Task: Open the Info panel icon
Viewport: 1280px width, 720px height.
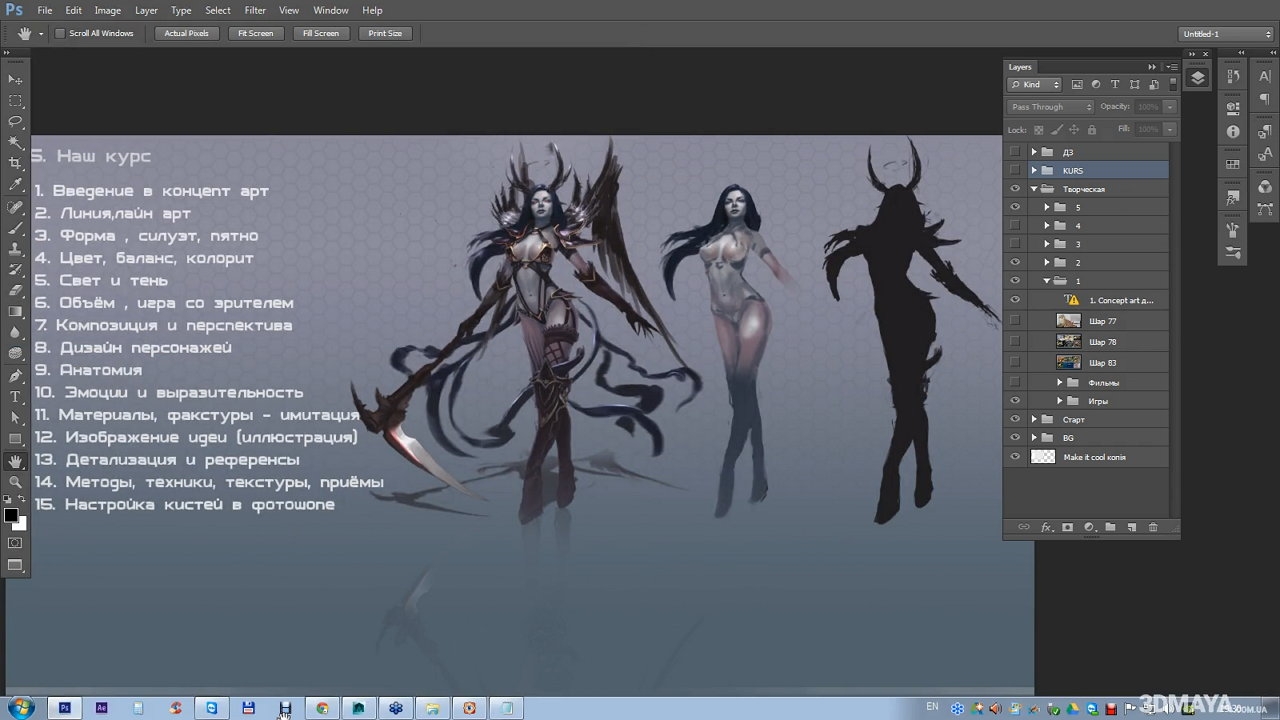Action: point(1233,131)
